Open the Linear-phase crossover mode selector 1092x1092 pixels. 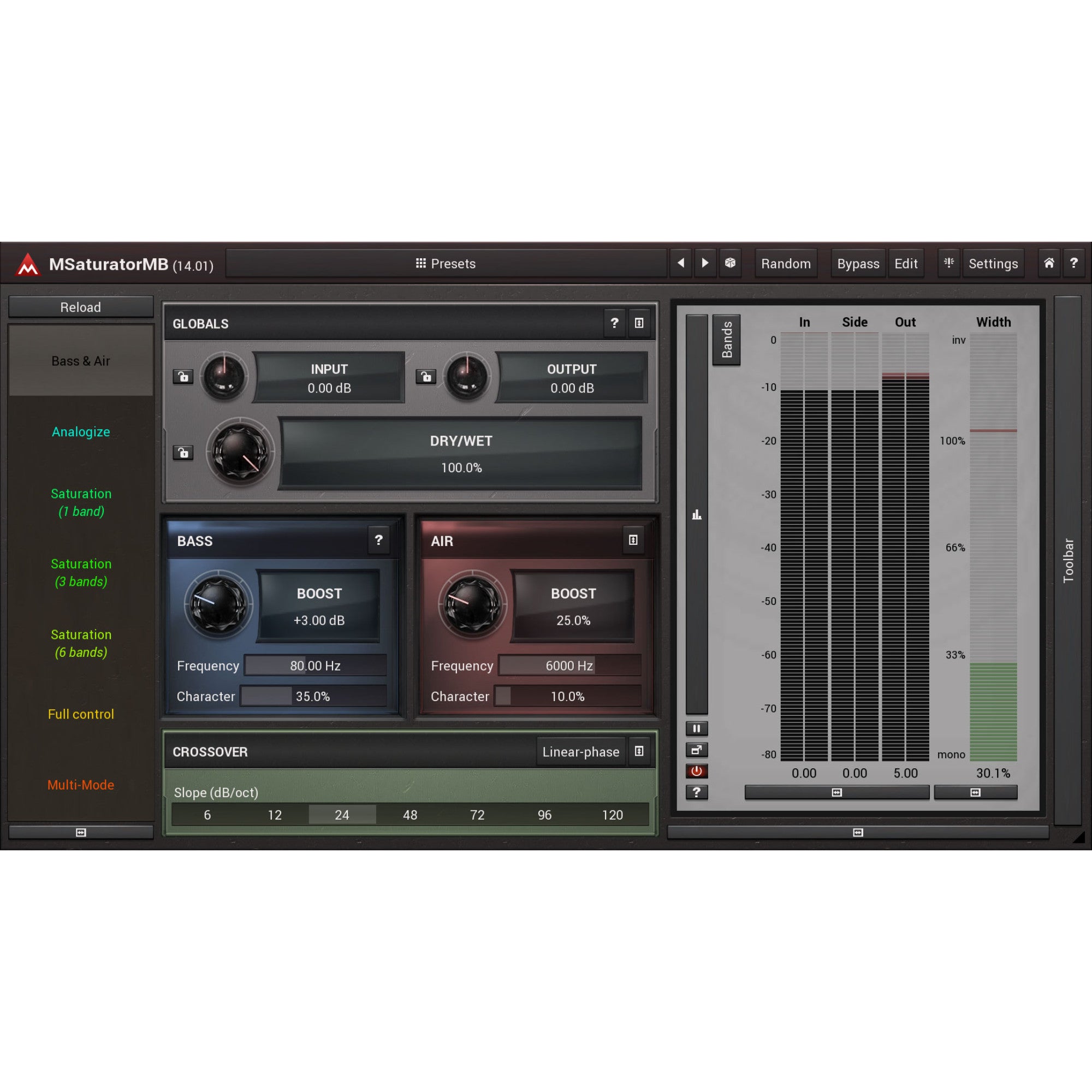click(580, 752)
